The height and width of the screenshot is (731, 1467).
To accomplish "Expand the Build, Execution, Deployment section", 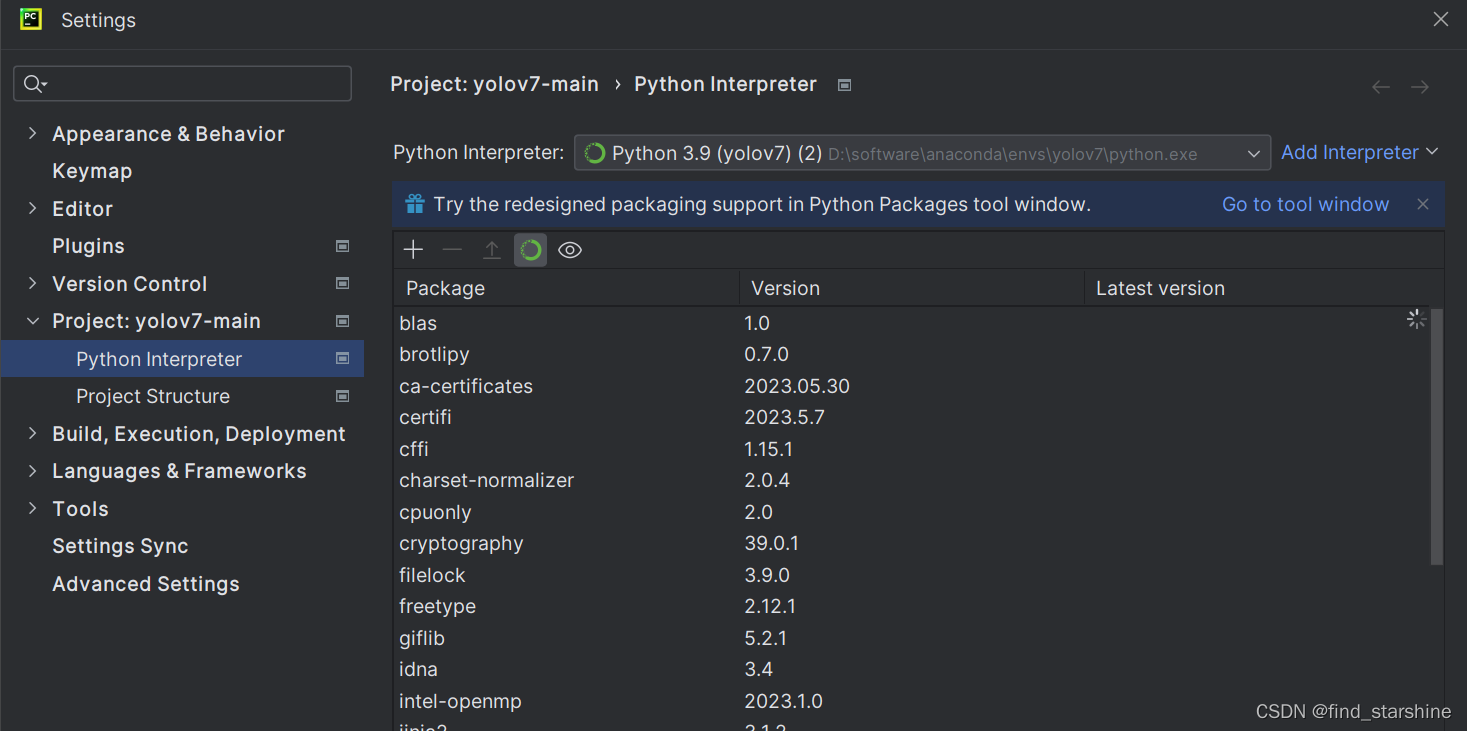I will pyautogui.click(x=32, y=433).
